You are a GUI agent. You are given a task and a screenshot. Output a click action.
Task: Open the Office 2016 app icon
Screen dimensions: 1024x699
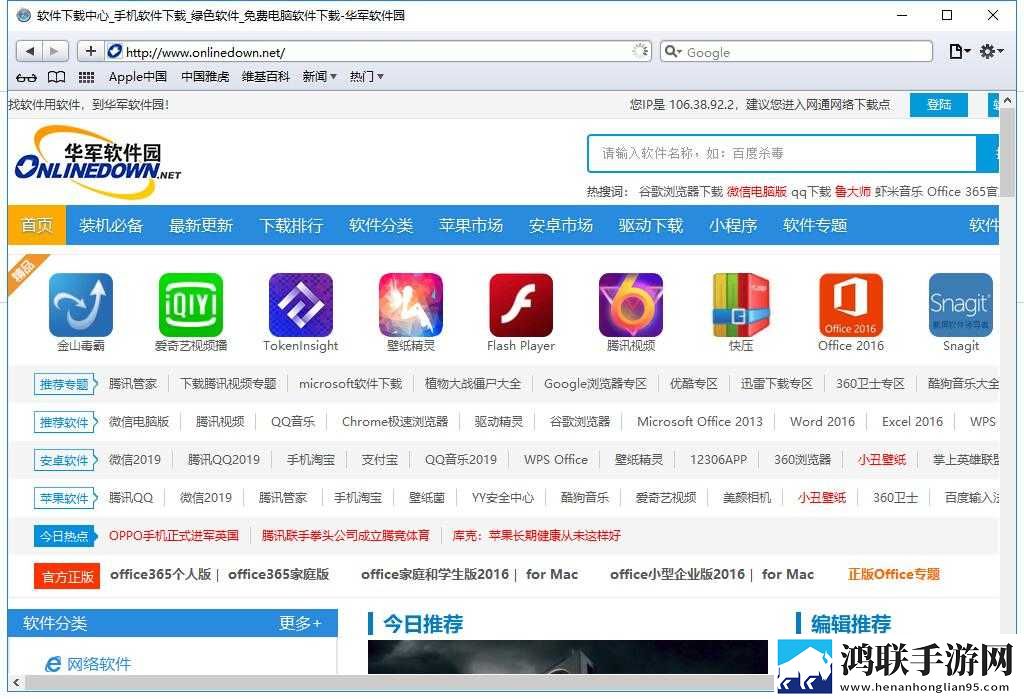[x=850, y=305]
